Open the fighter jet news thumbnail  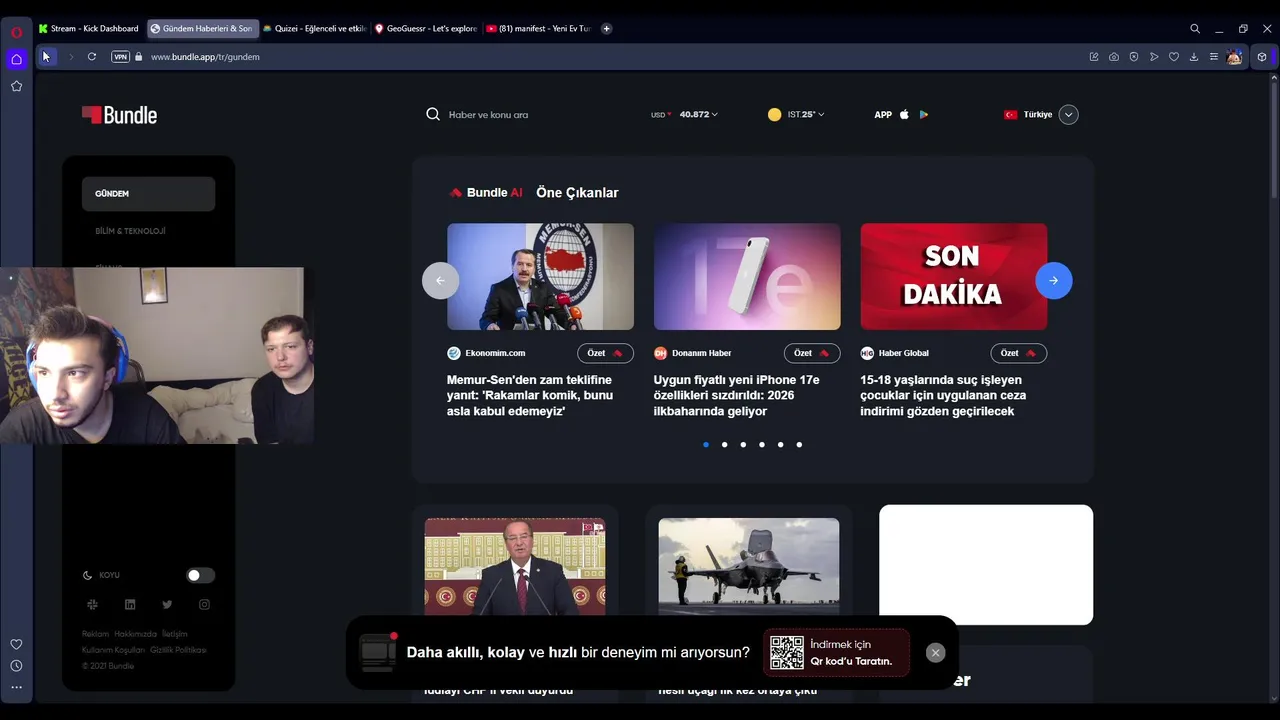coord(749,566)
